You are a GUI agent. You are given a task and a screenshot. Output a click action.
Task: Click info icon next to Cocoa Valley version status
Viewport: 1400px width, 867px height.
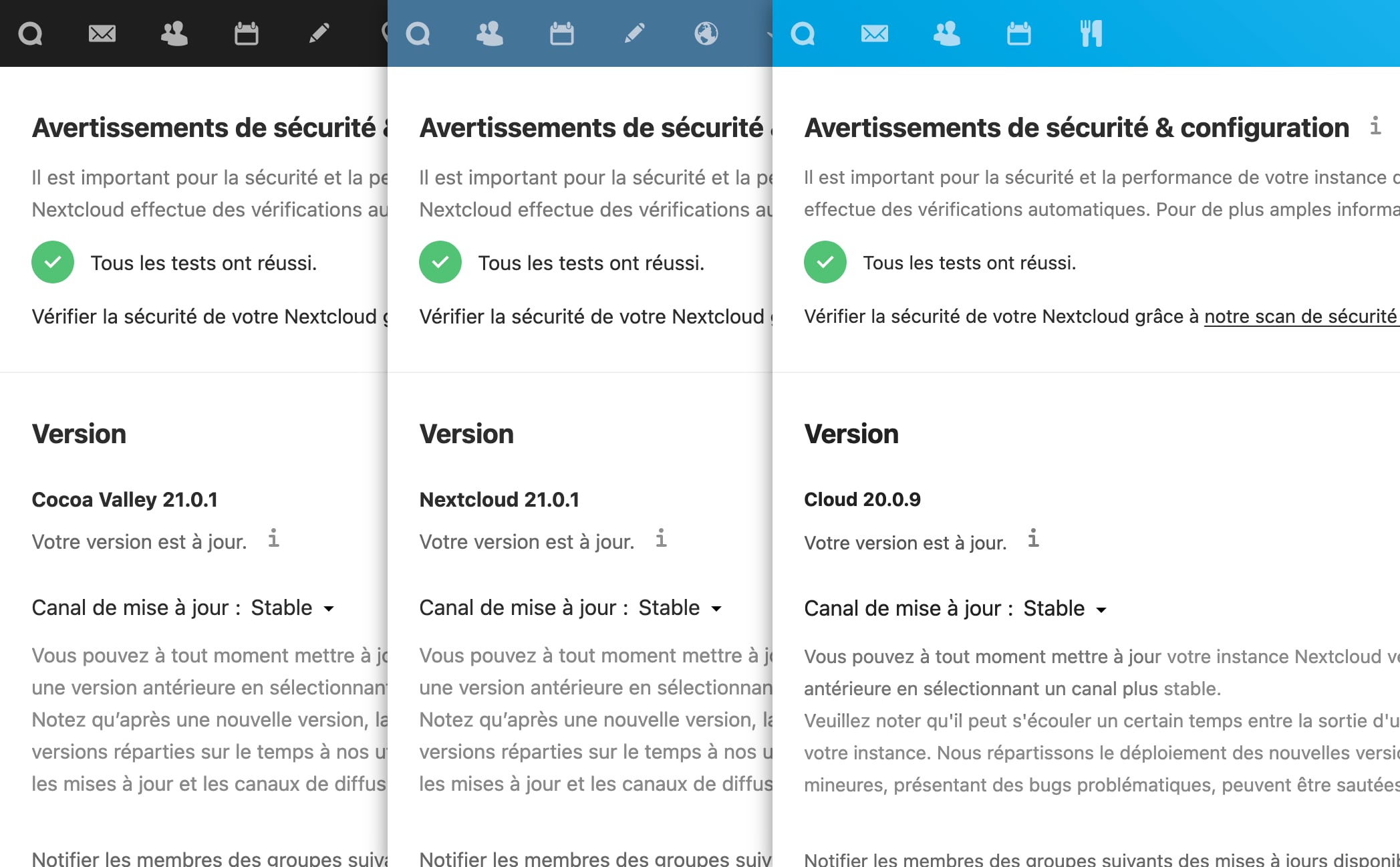[273, 537]
